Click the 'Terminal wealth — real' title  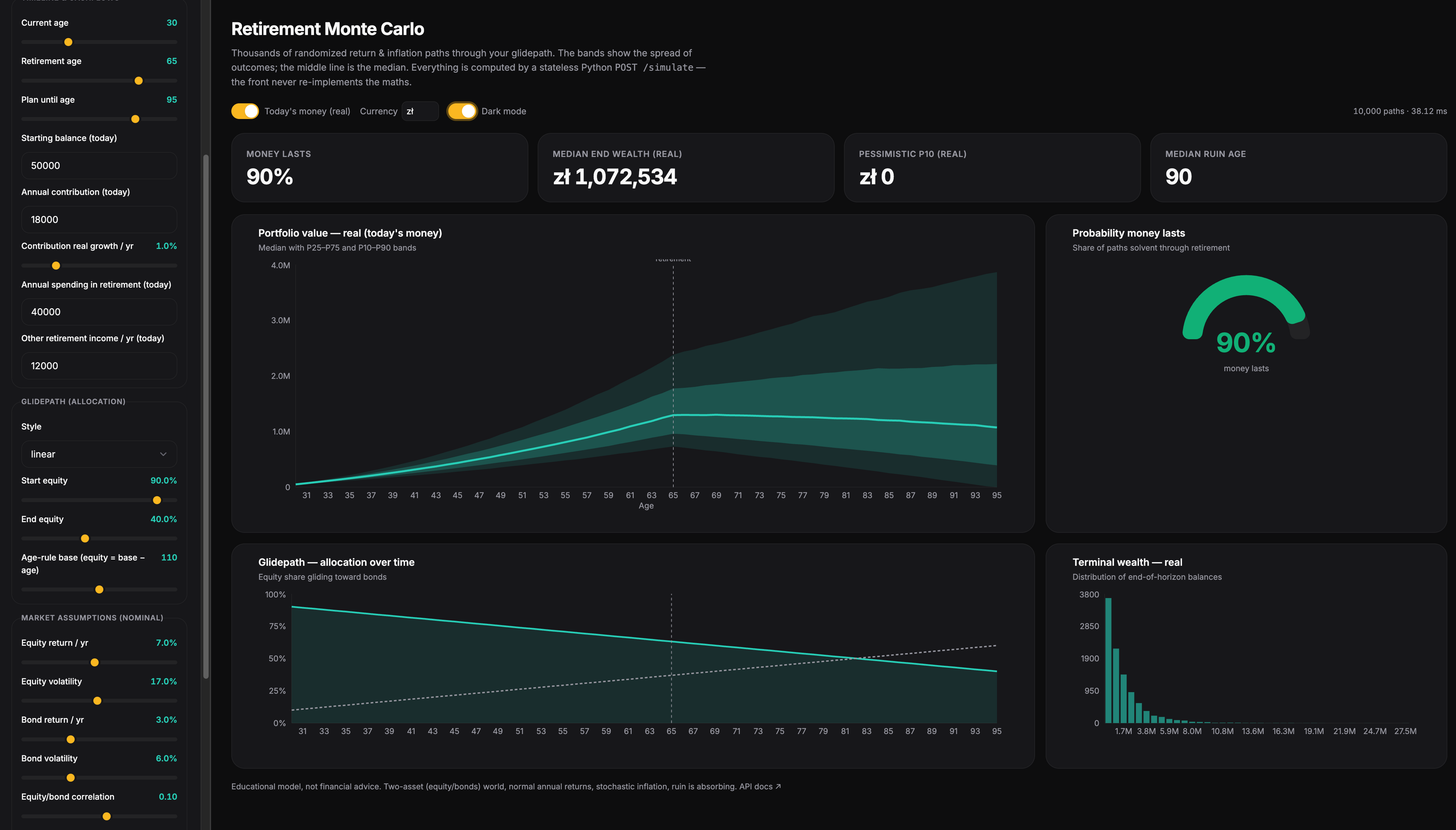click(1127, 562)
